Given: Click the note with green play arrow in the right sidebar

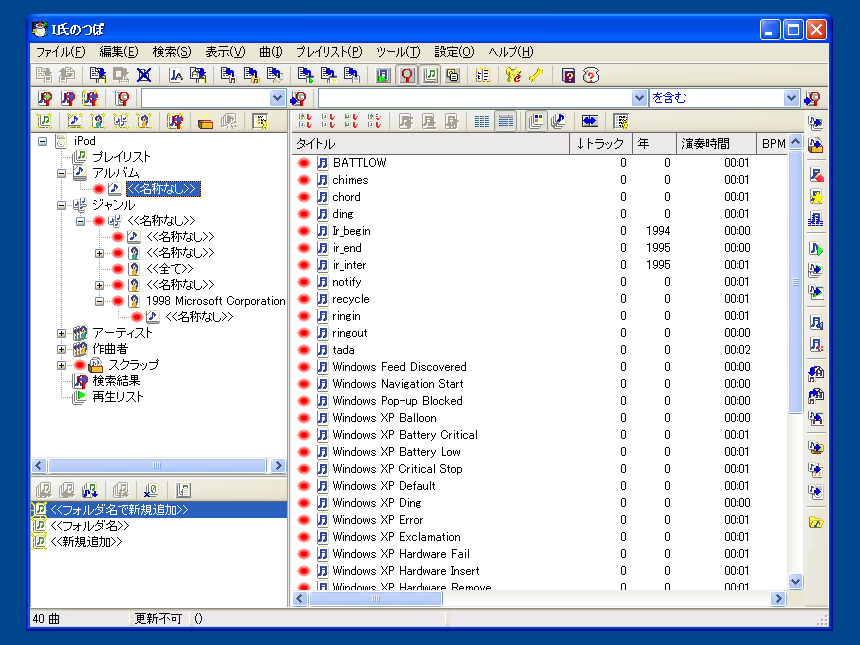Looking at the screenshot, I should pyautogui.click(x=816, y=248).
